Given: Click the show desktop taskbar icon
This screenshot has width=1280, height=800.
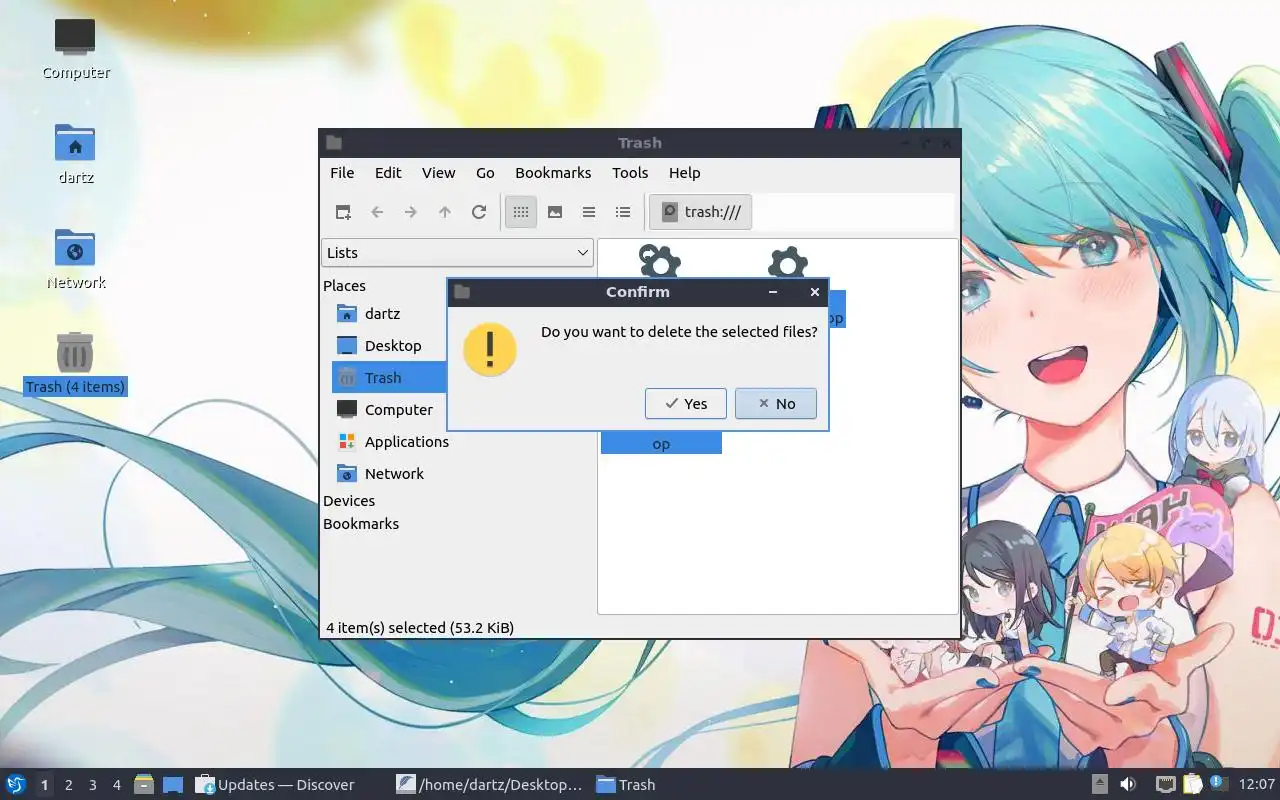Looking at the screenshot, I should point(172,785).
